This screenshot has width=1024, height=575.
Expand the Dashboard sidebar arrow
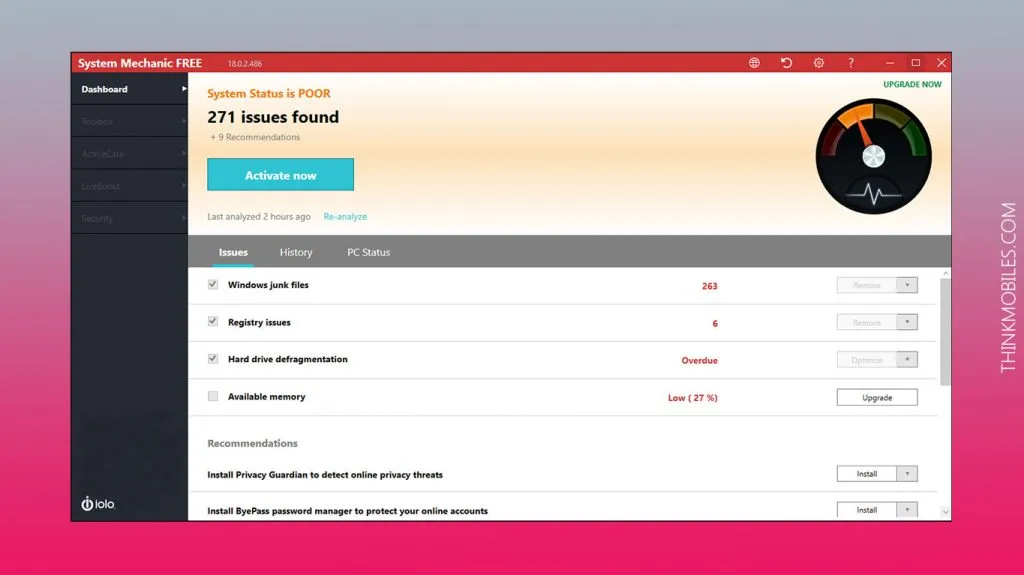(184, 89)
